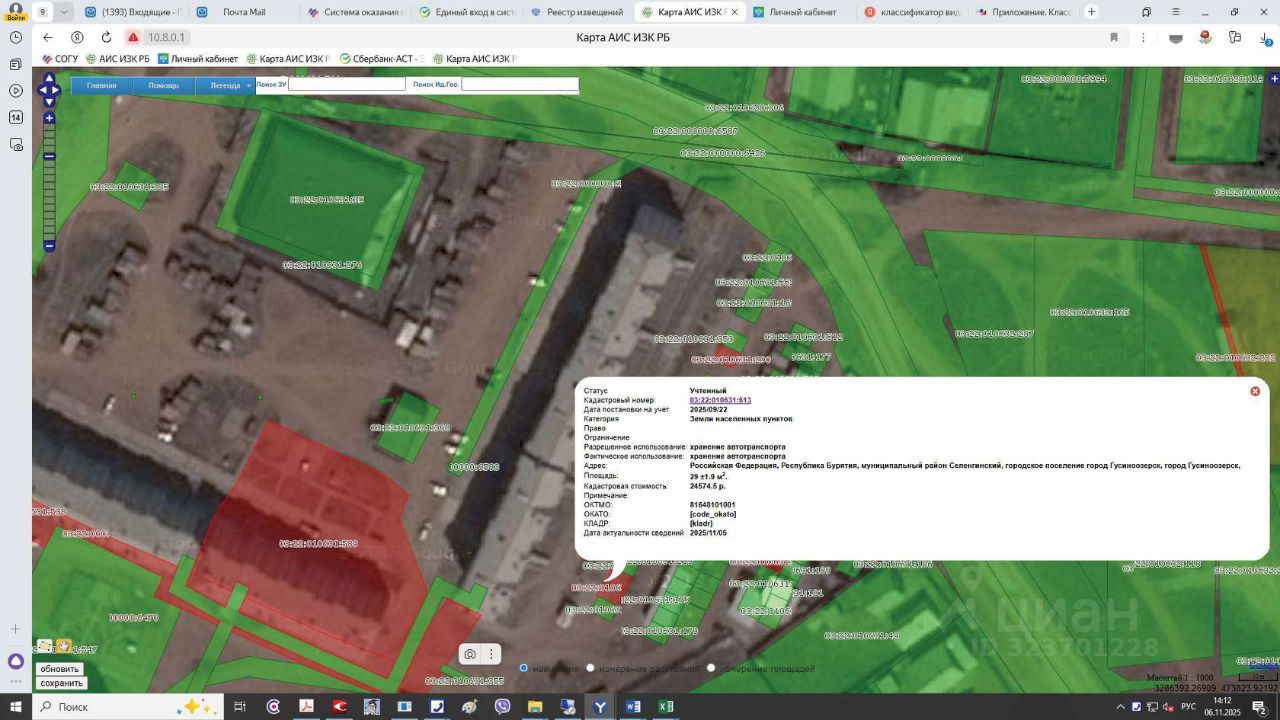Open the browser downloads panel

(x=1266, y=37)
